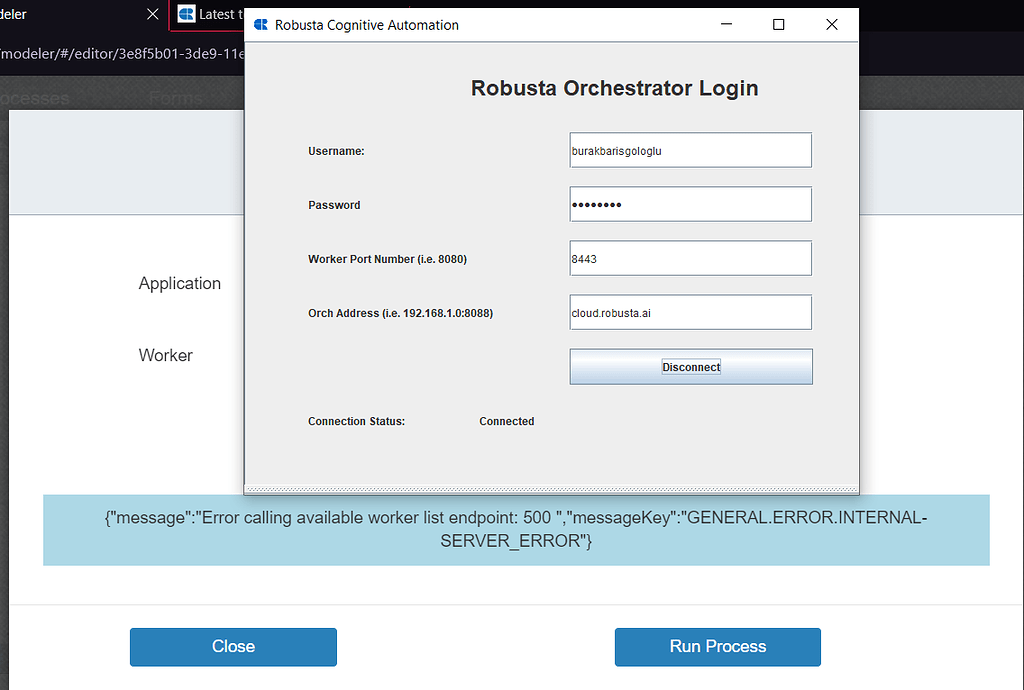Open the Forms menu item in the browser page

click(175, 99)
